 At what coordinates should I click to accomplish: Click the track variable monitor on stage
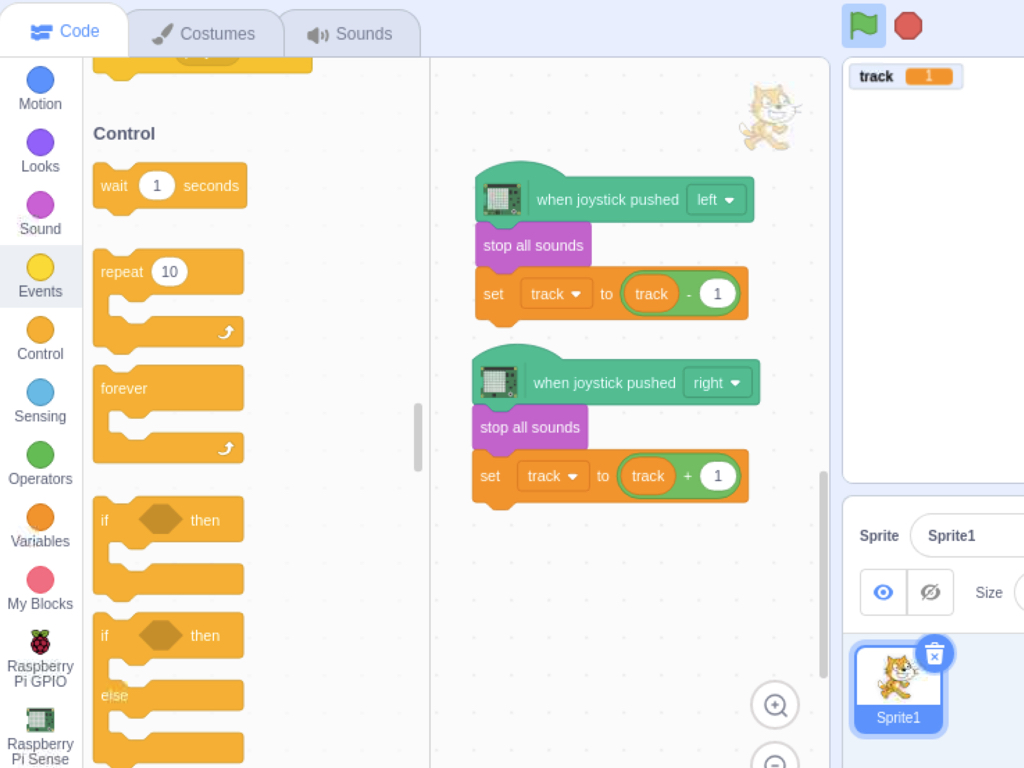coord(906,76)
